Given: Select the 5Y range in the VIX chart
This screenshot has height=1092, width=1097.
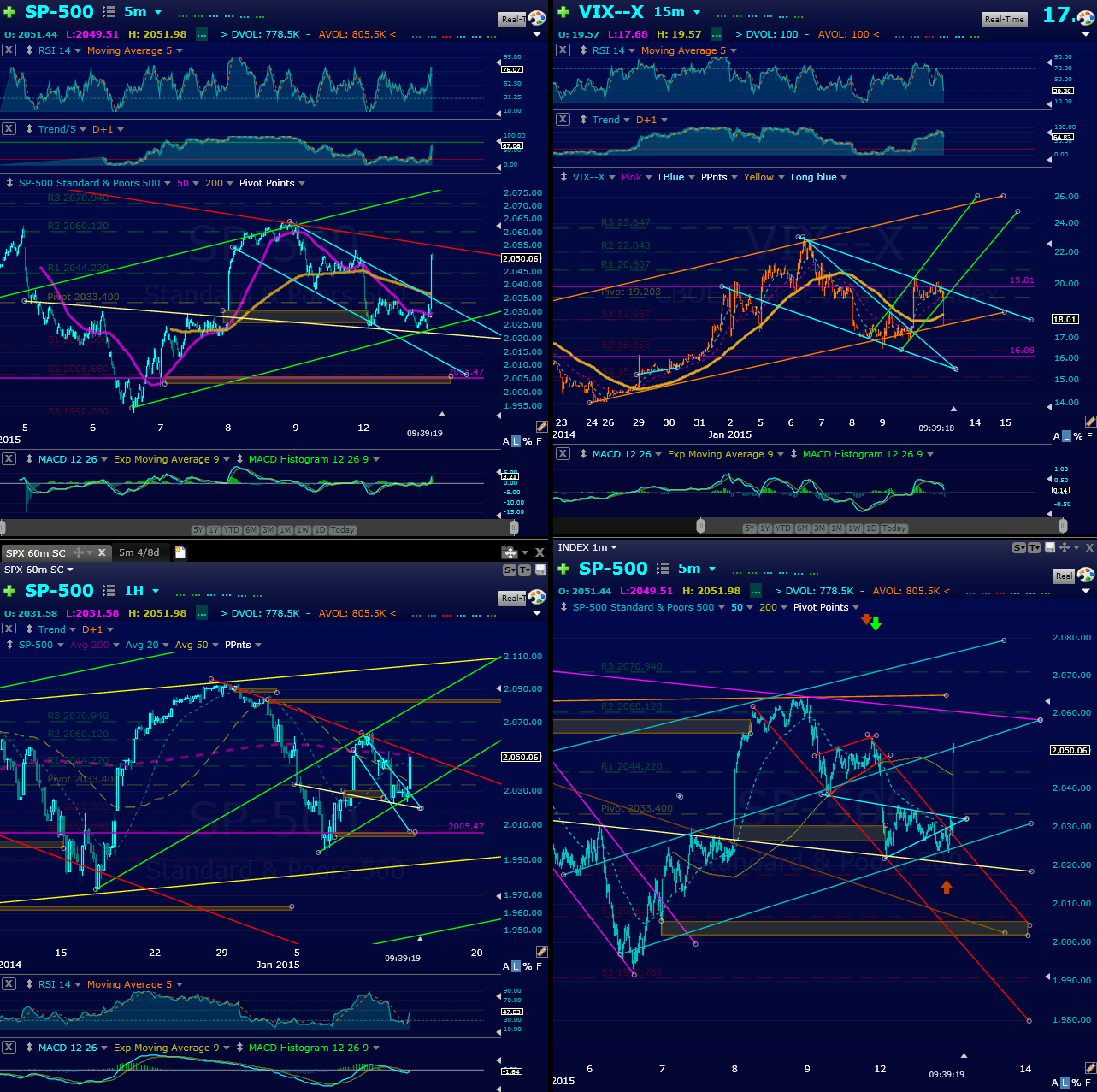Looking at the screenshot, I should [749, 528].
